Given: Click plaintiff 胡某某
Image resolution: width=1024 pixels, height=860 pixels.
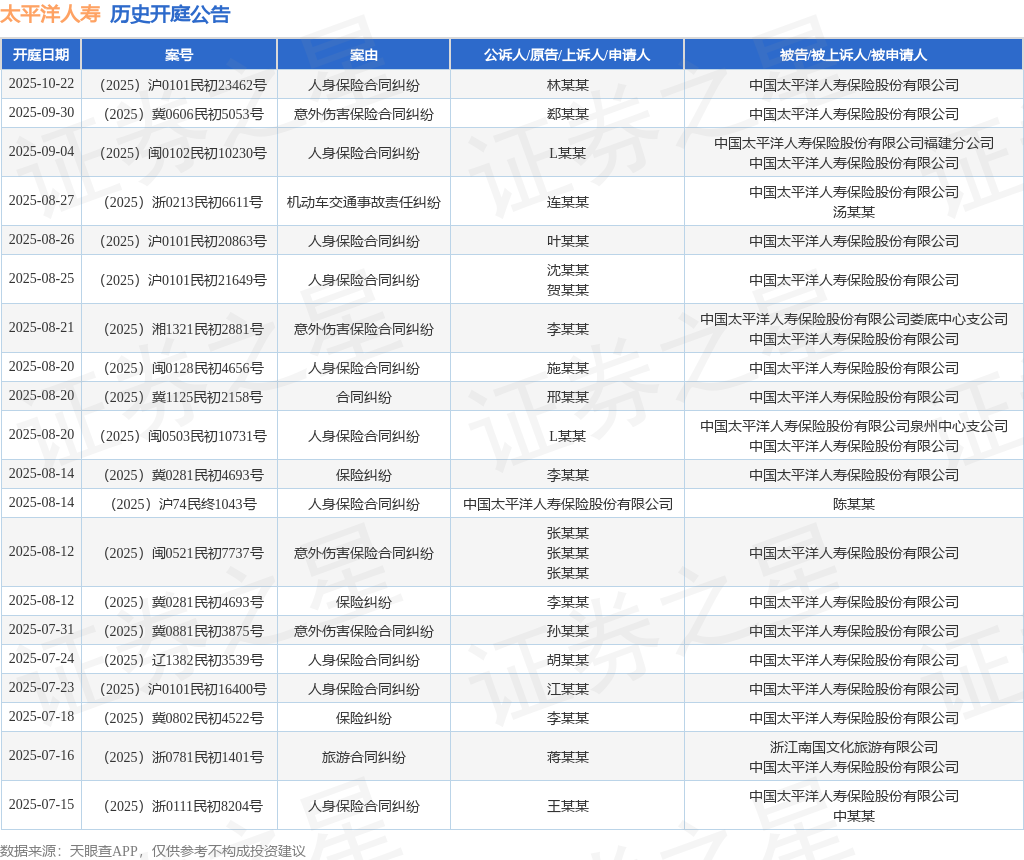Looking at the screenshot, I should click(x=568, y=660).
